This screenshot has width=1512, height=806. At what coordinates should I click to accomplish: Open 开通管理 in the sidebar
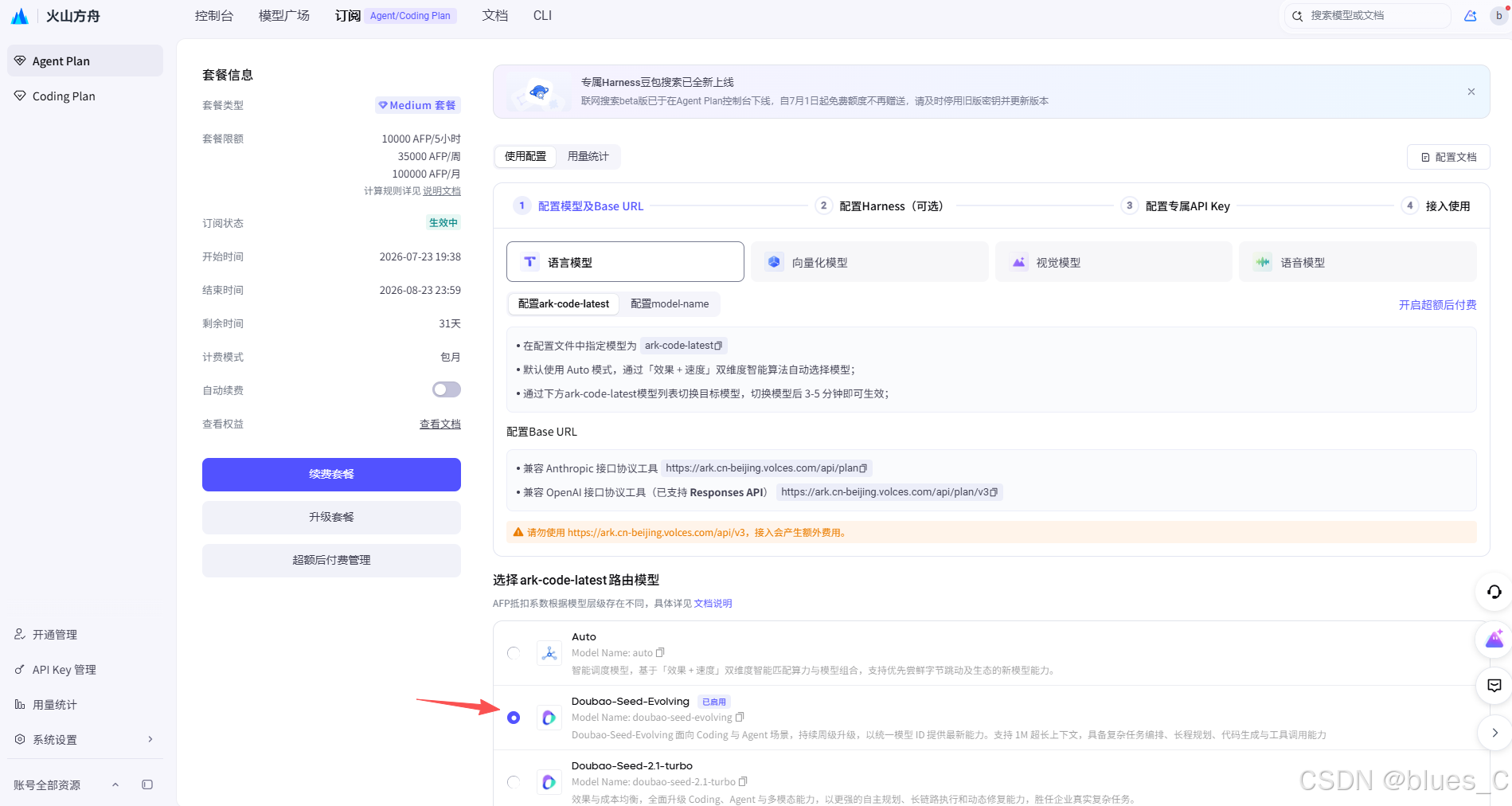click(x=85, y=635)
